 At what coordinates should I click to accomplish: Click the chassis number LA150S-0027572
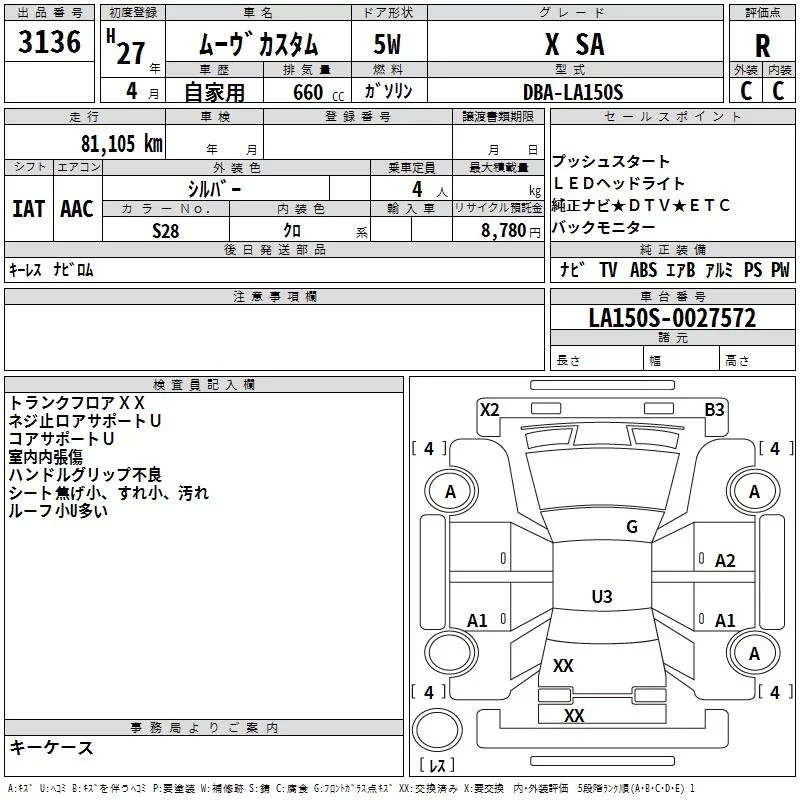tap(672, 319)
